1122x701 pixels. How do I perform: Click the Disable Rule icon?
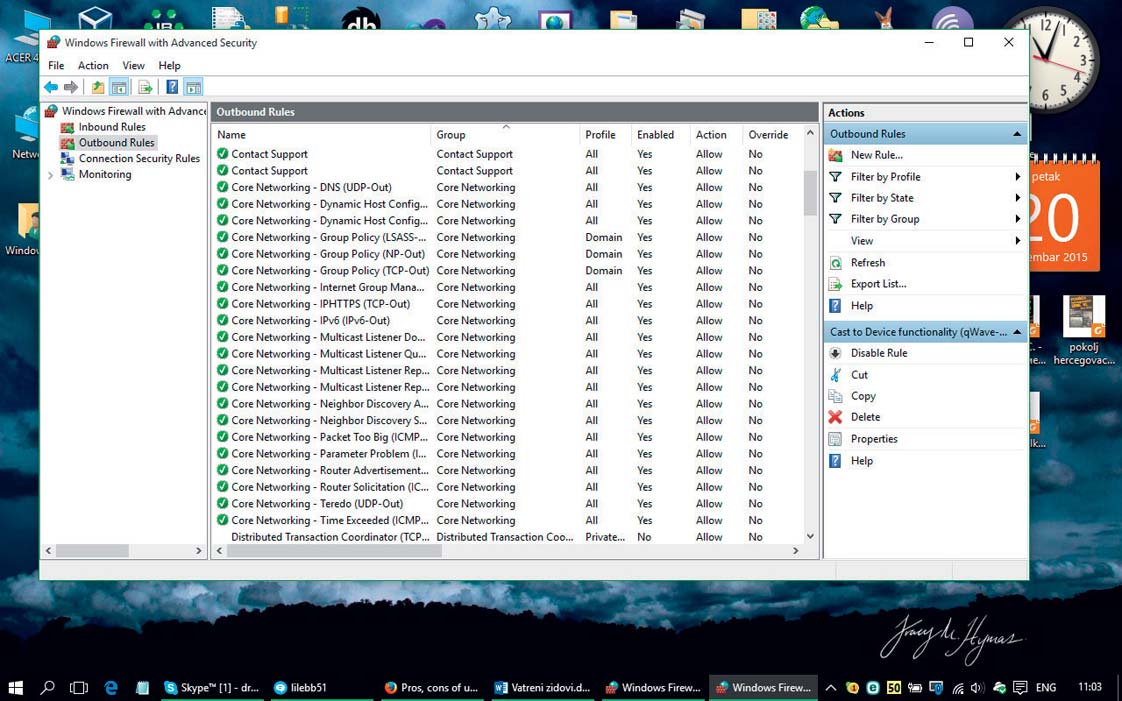pos(835,353)
